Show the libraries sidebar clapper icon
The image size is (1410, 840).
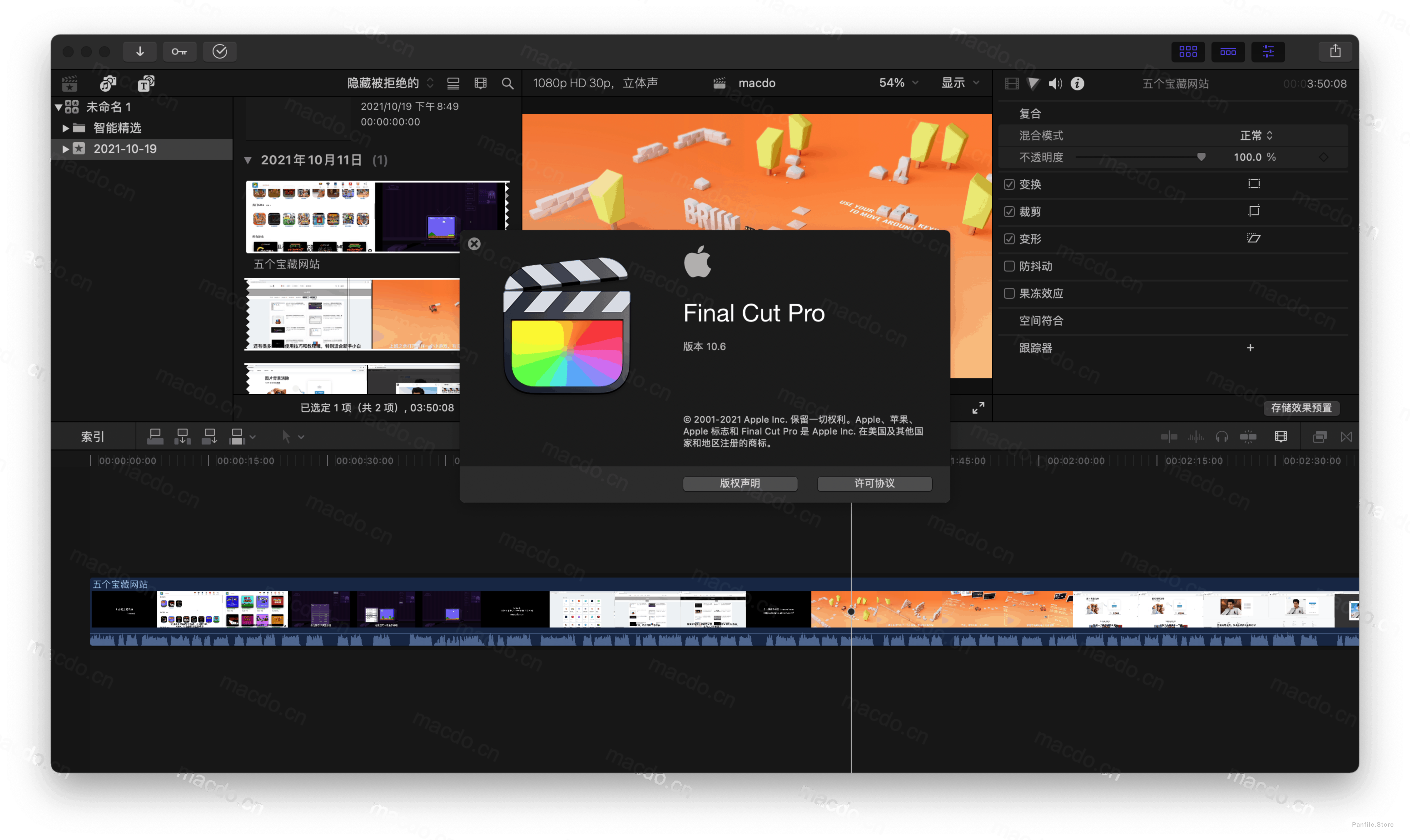[70, 84]
